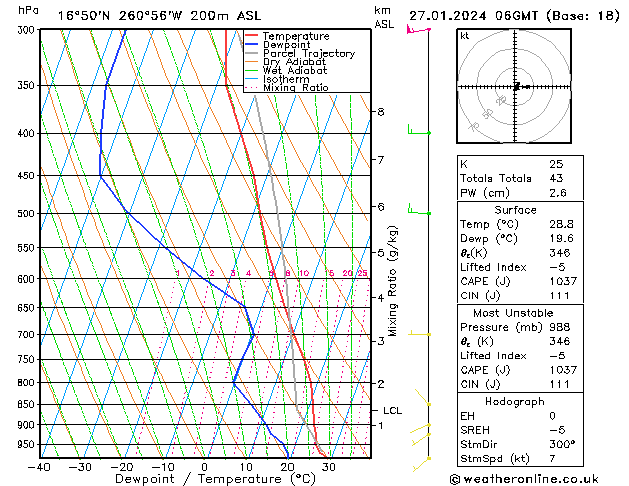Click the red Temperature line sample in the legend
Image resolution: width=629 pixels, height=486 pixels.
[x=251, y=36]
